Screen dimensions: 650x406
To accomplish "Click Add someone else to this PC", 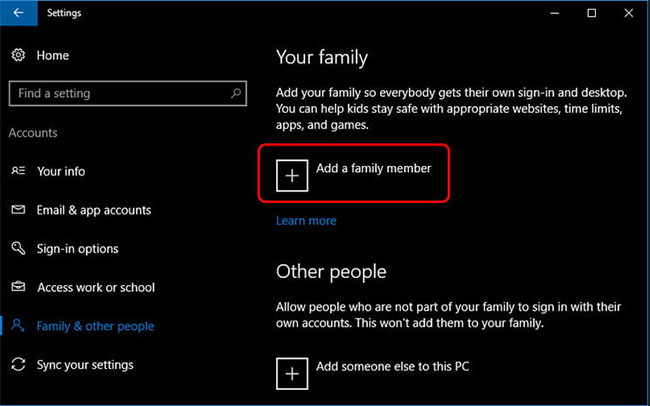I will click(x=392, y=367).
